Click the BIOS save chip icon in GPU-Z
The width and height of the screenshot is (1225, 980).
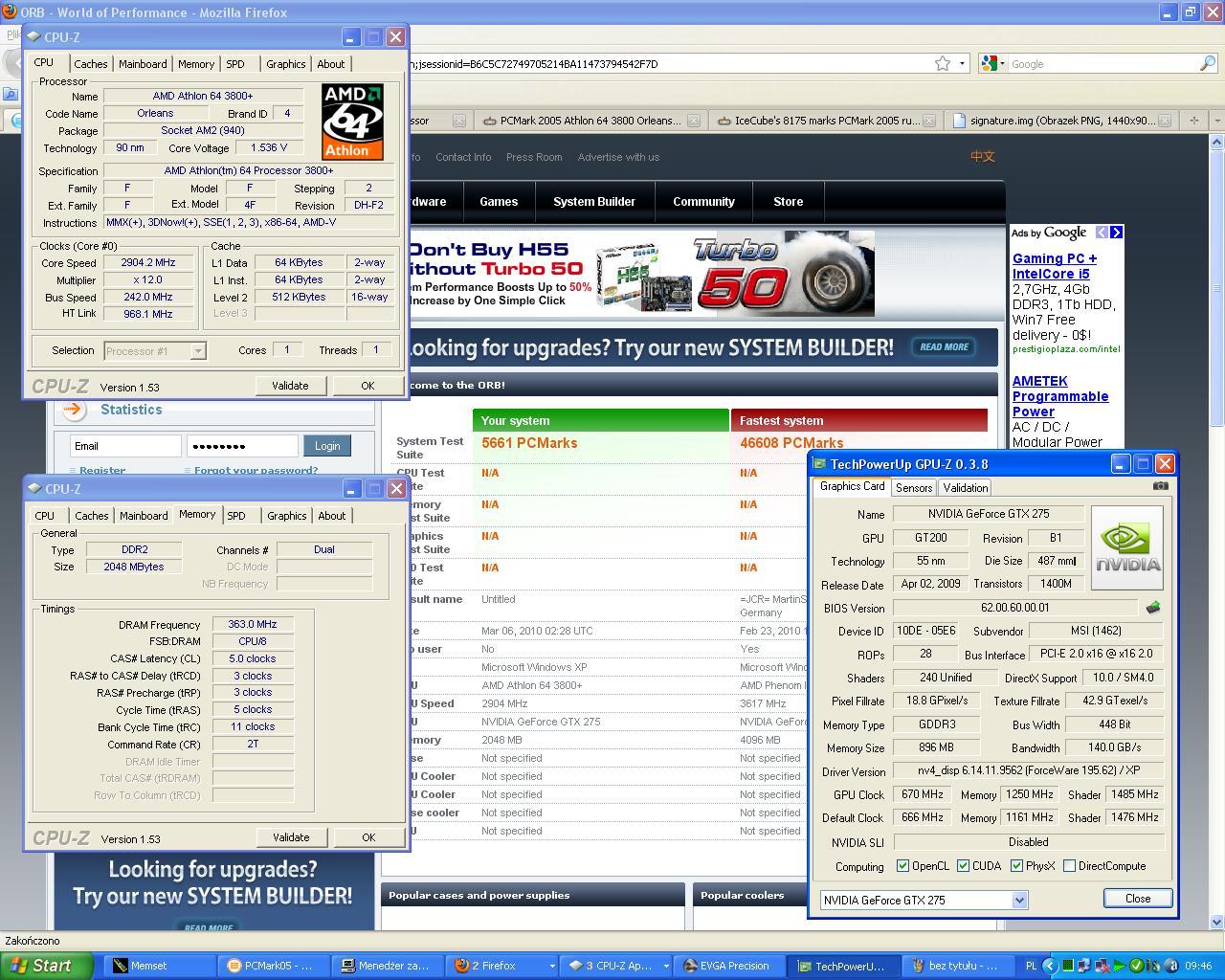1153,608
